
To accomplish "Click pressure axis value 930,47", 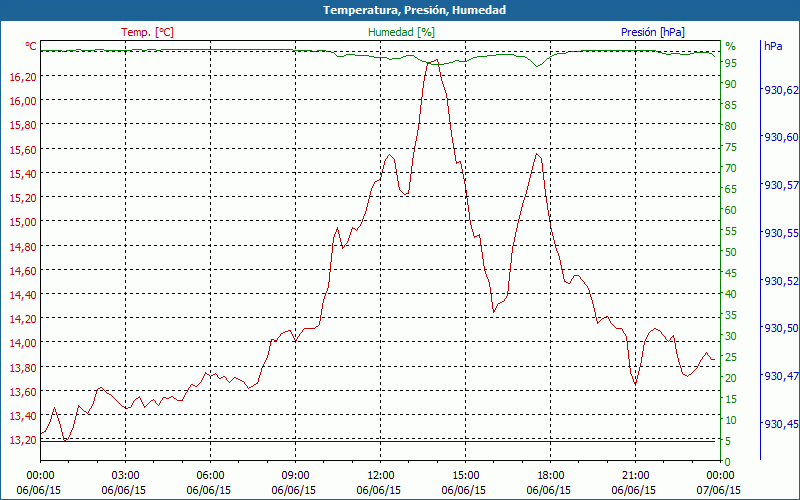I will point(781,376).
